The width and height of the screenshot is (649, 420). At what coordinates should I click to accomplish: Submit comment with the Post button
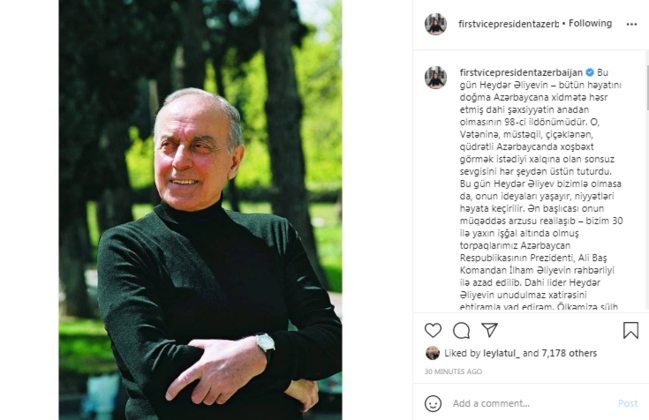pyautogui.click(x=627, y=403)
